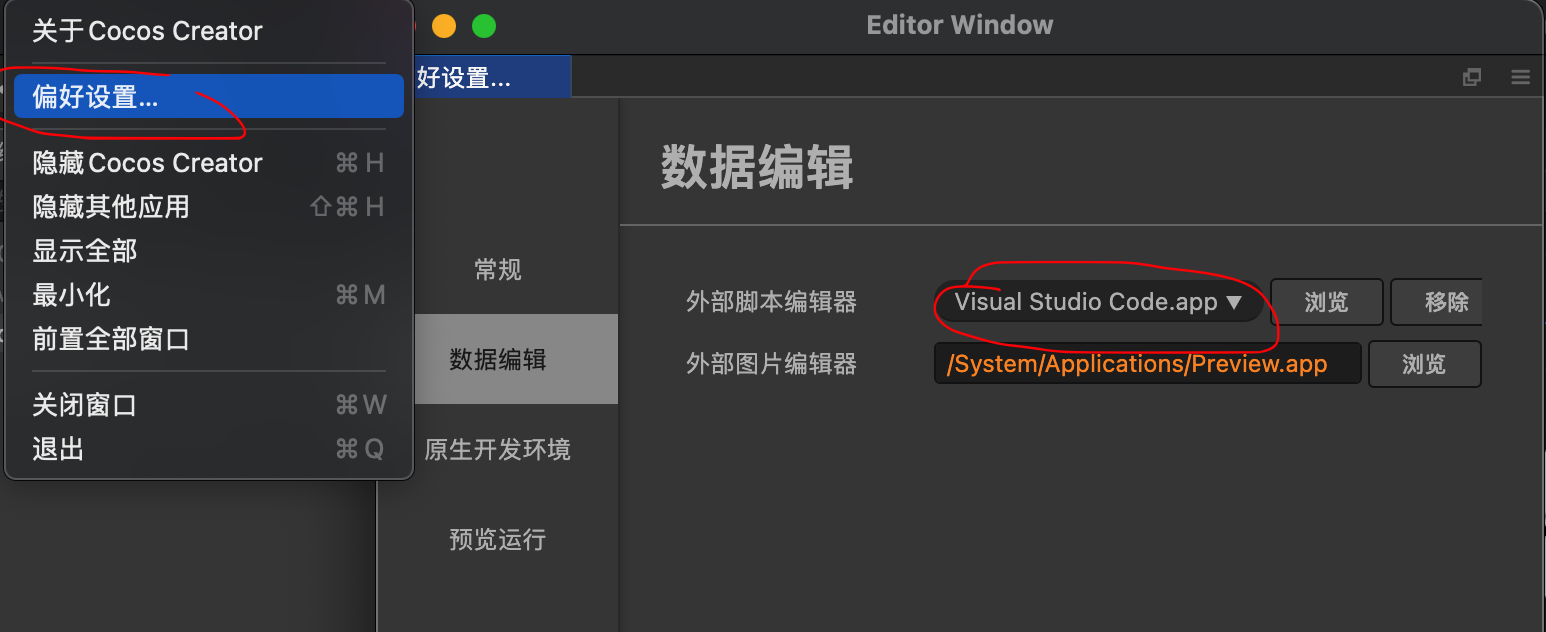Click the external image editor path field
This screenshot has height=632, width=1546.
tap(1147, 364)
